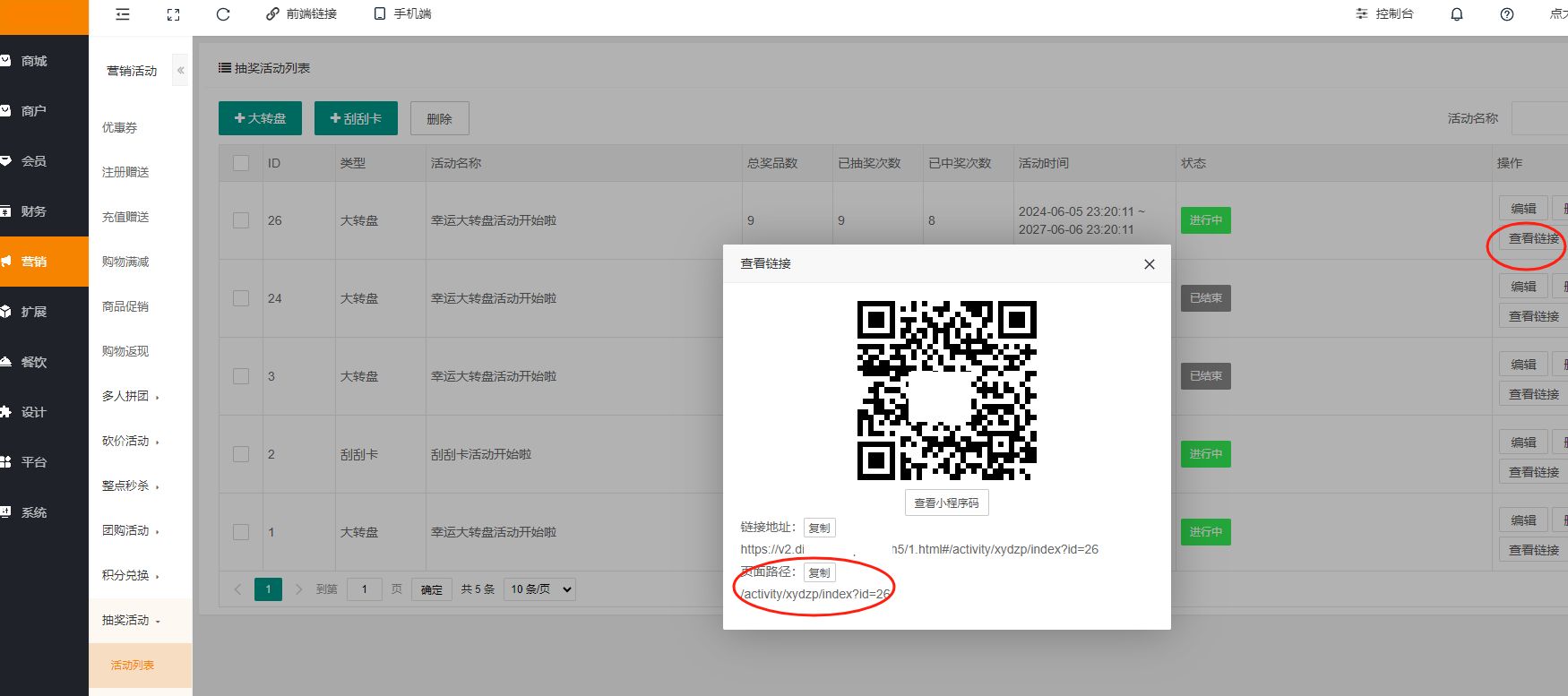Click the page refresh icon
Screen dimensions: 1568x696
pyautogui.click(x=223, y=14)
